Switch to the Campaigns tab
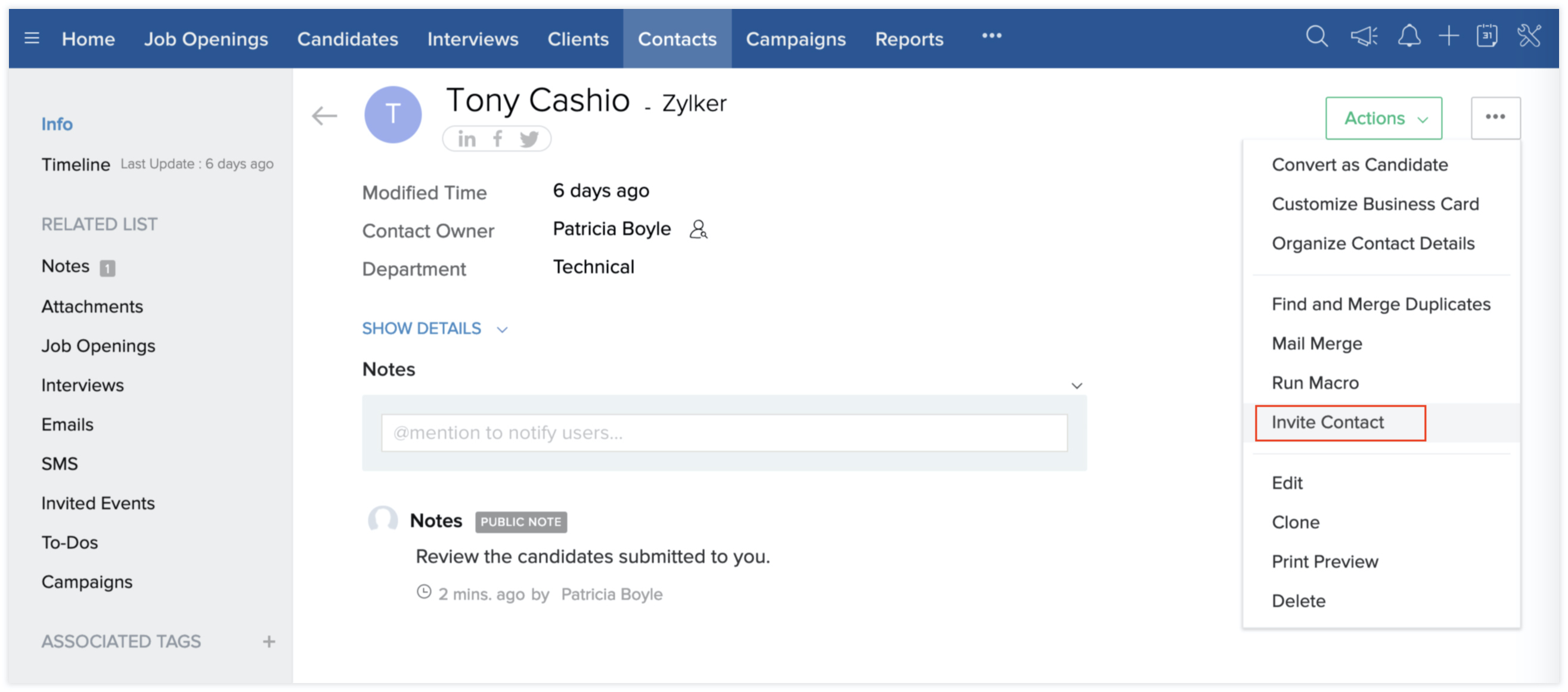1568x692 pixels. point(795,38)
